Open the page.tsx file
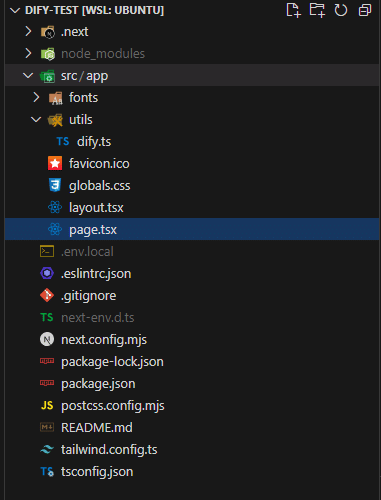Screen dimensions: 381x500 [x=93, y=230]
